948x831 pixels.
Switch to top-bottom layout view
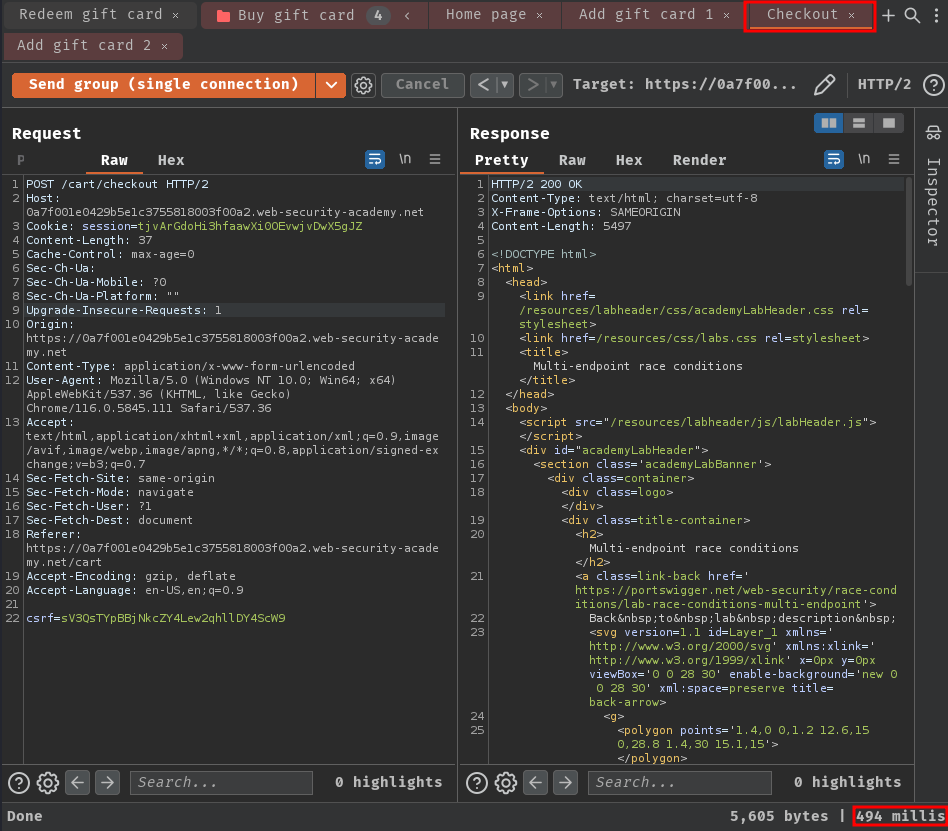tap(859, 123)
